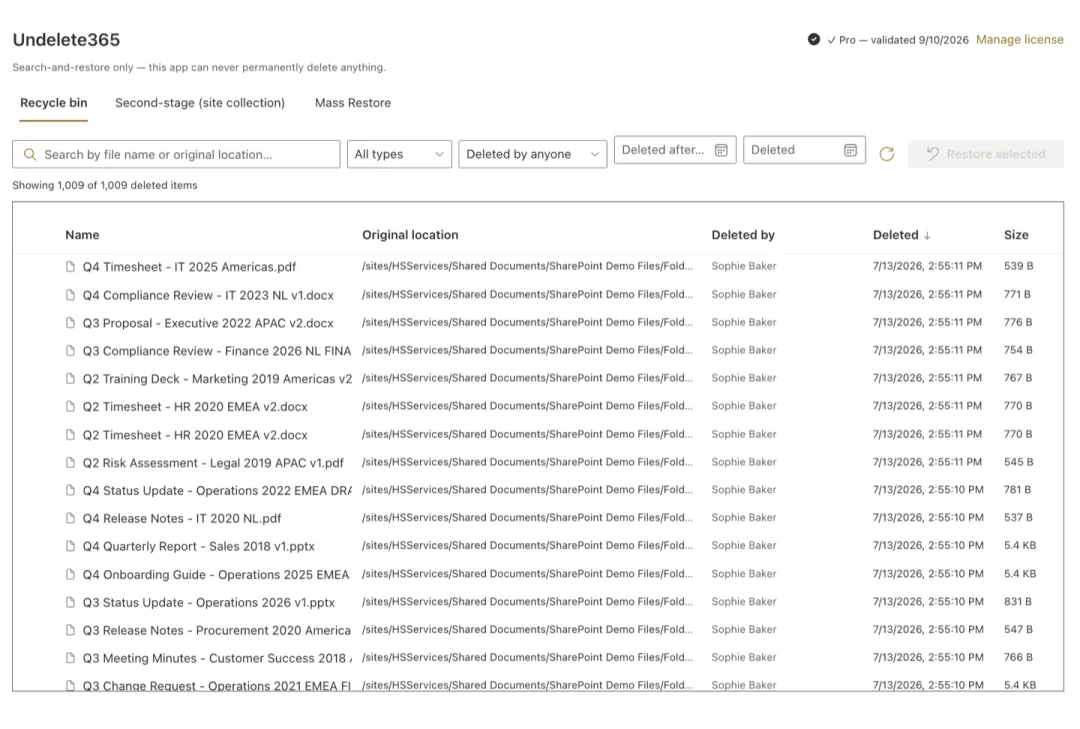The width and height of the screenshot is (1080, 729).
Task: Click the search magnifier icon
Action: click(30, 154)
